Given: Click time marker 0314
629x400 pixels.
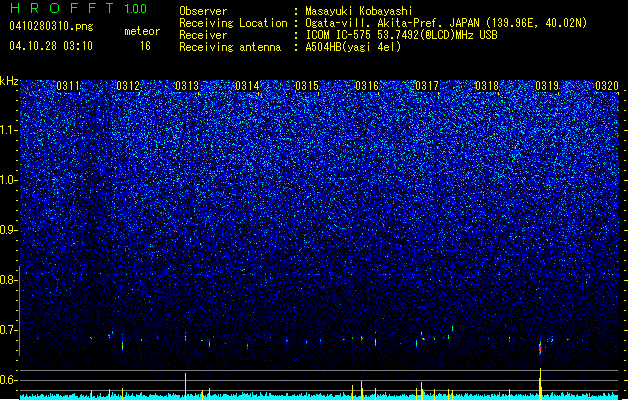Looking at the screenshot, I should pos(247,86).
